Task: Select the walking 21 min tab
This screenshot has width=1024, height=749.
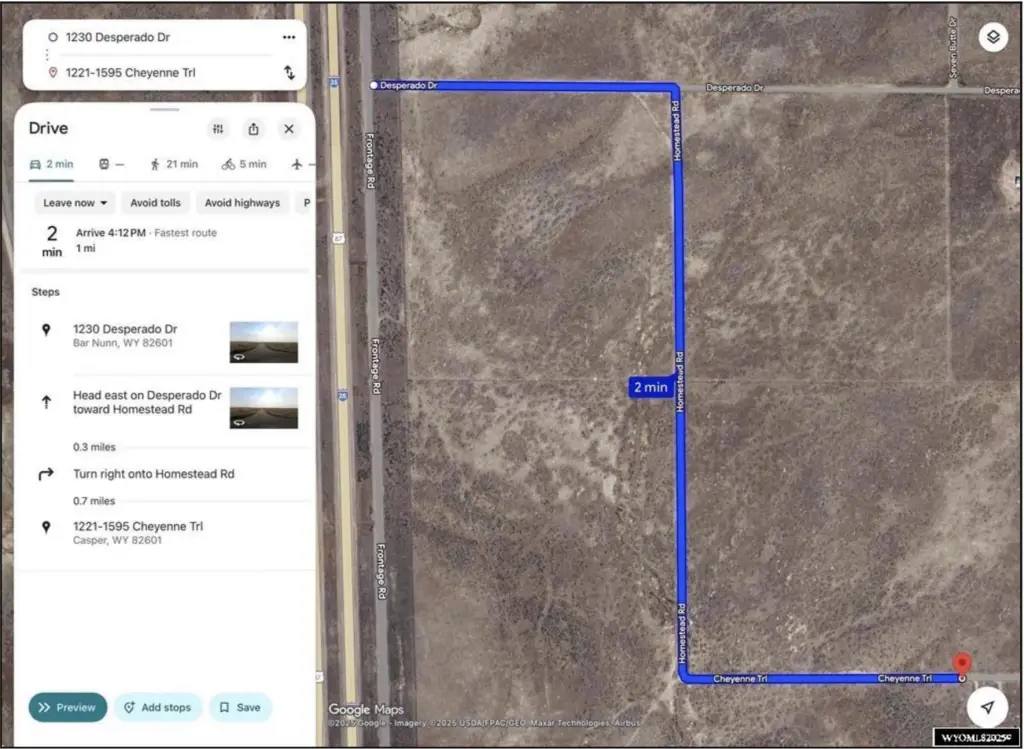Action: [x=174, y=164]
